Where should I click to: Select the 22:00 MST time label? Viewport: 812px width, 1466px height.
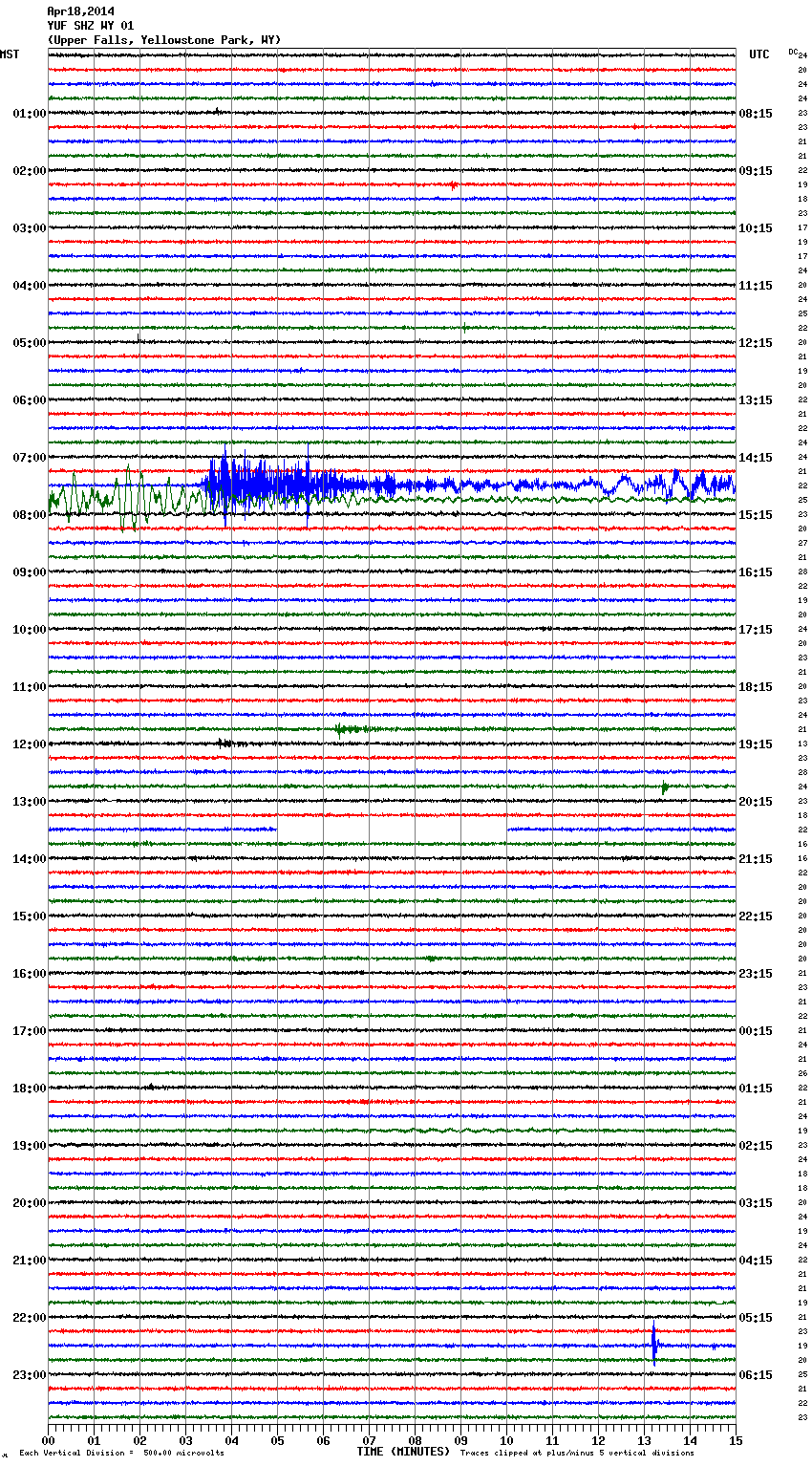pos(30,1318)
